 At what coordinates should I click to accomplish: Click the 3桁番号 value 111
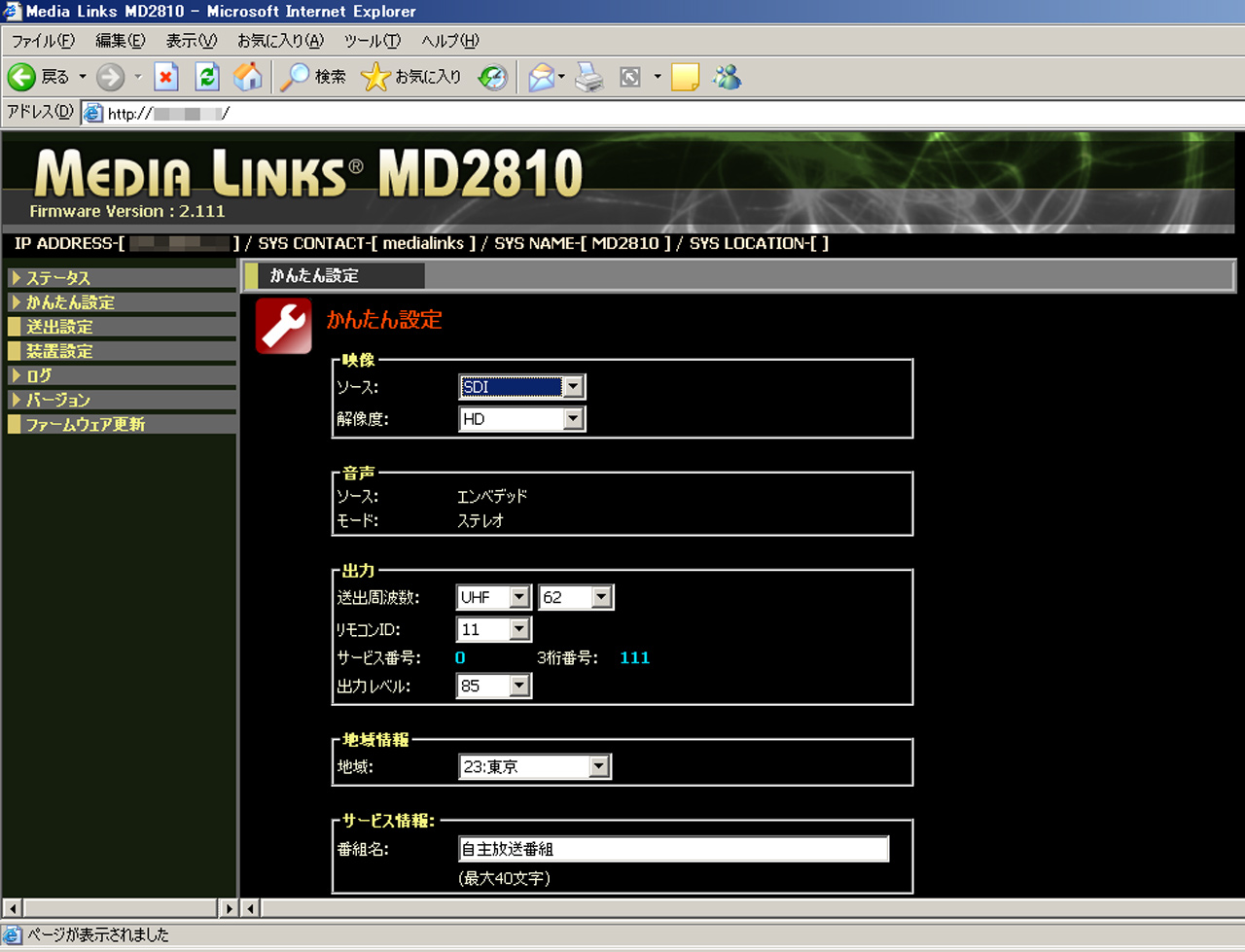pyautogui.click(x=634, y=658)
